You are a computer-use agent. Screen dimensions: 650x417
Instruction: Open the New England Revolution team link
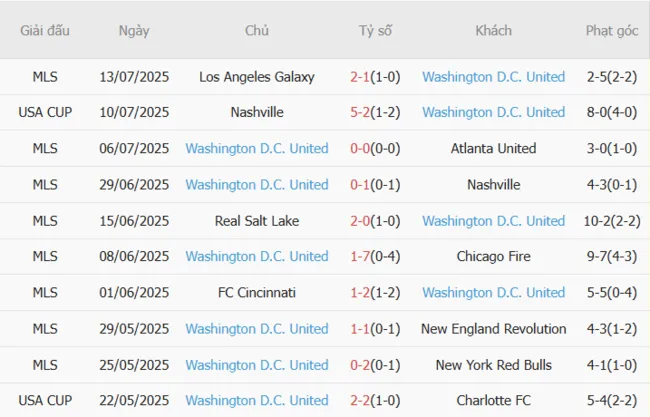point(493,329)
